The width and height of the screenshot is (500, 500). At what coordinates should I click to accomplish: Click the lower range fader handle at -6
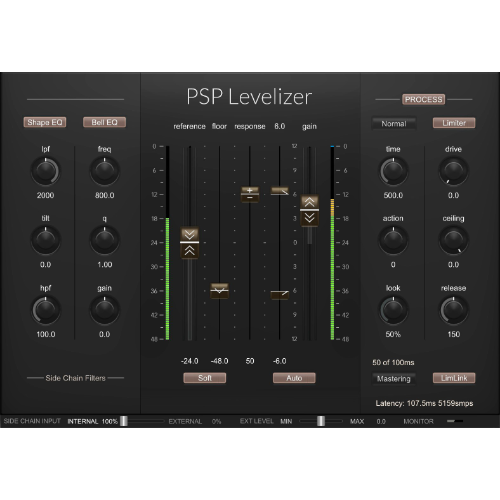click(279, 295)
